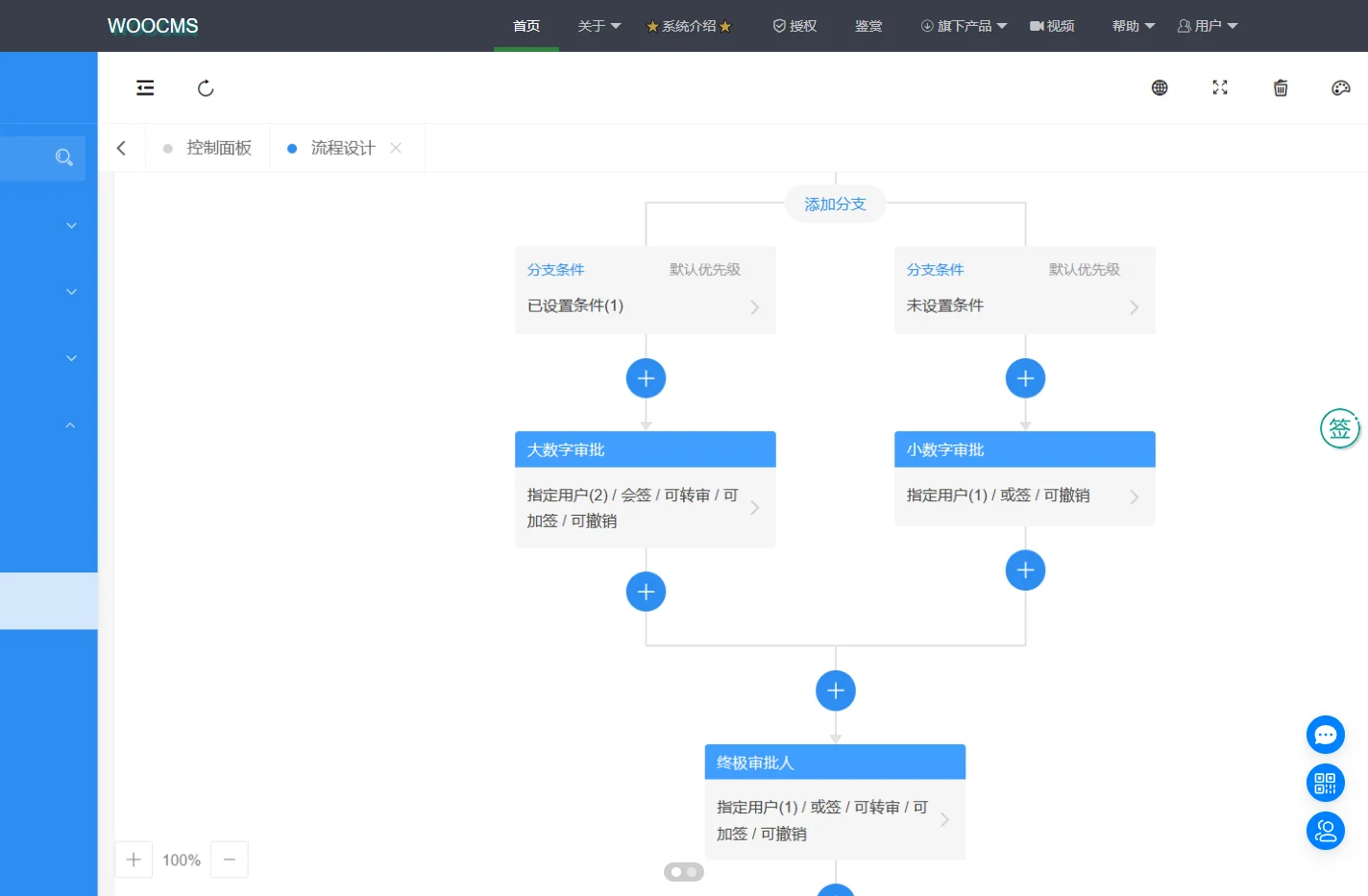Open the 已设置条件(1) branch condition card
The height and width of the screenshot is (896, 1368).
click(x=646, y=290)
